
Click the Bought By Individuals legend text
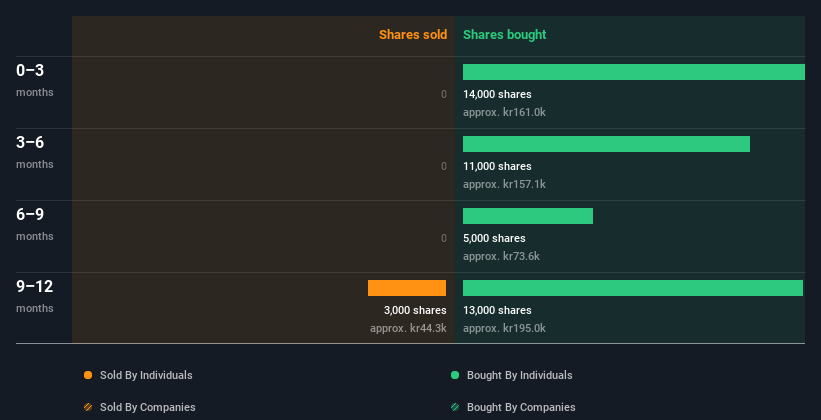click(519, 375)
